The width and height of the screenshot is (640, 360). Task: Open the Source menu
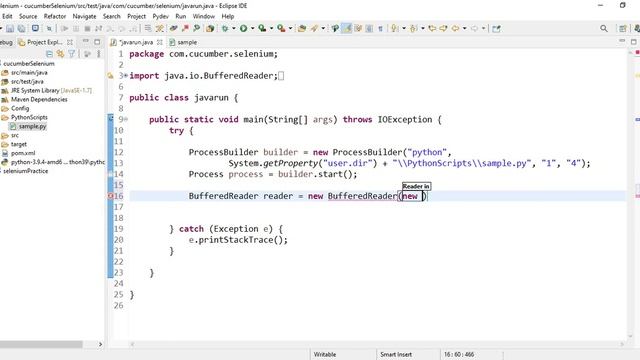28,16
